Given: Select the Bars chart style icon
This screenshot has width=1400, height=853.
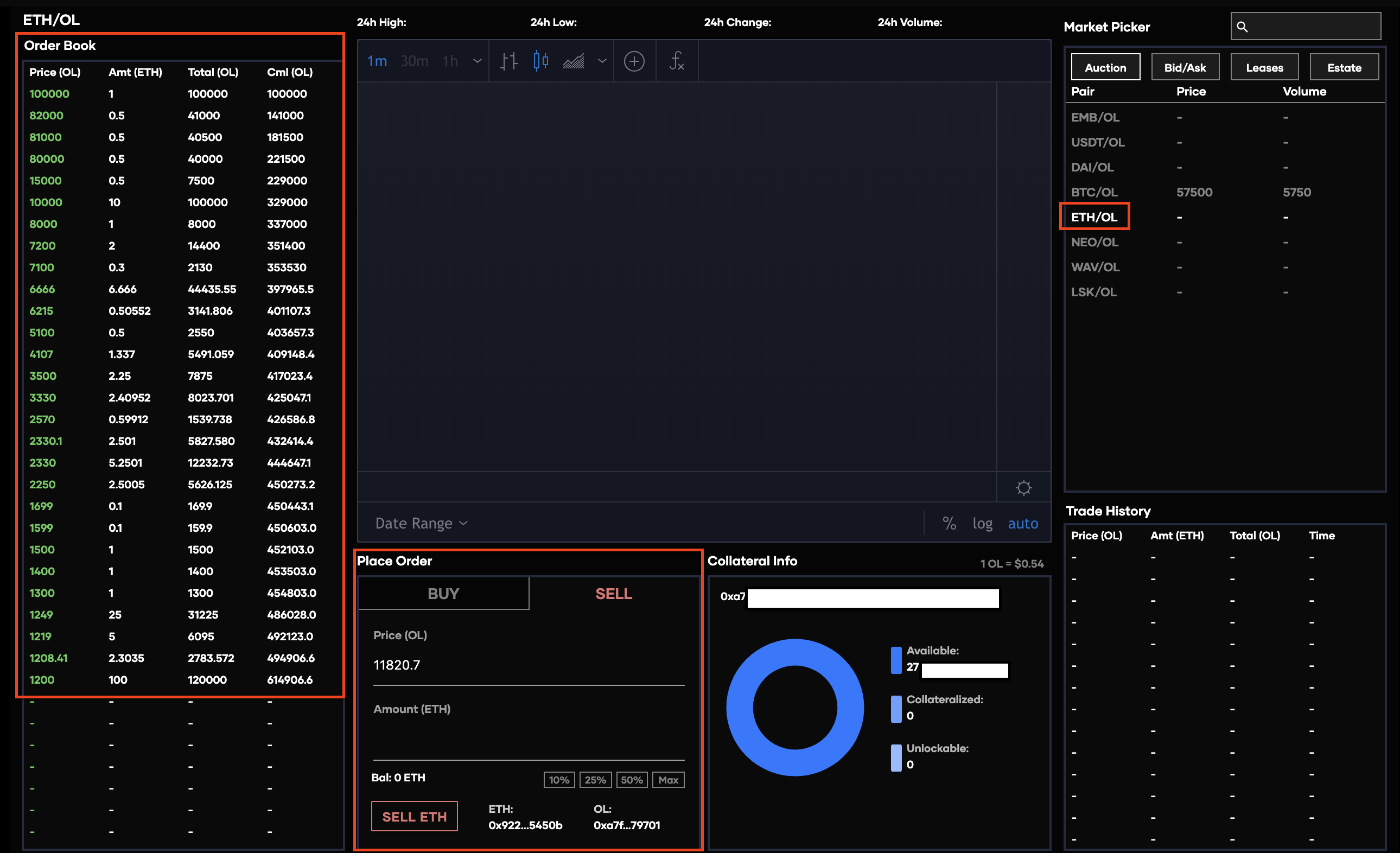Looking at the screenshot, I should [x=508, y=61].
